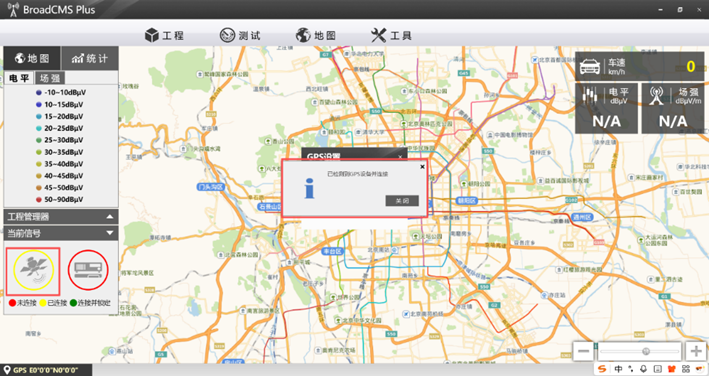Click the 20~25dBμV legend entry
Viewport: 709px width, 376px height.
coord(60,128)
